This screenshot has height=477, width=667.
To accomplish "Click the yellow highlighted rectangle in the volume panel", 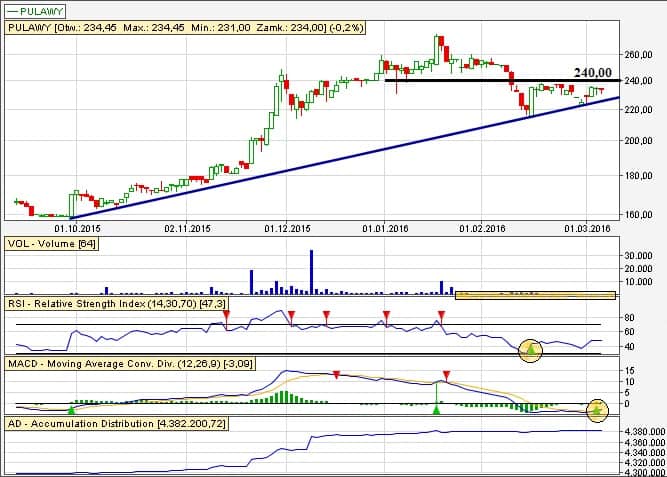I will [534, 295].
